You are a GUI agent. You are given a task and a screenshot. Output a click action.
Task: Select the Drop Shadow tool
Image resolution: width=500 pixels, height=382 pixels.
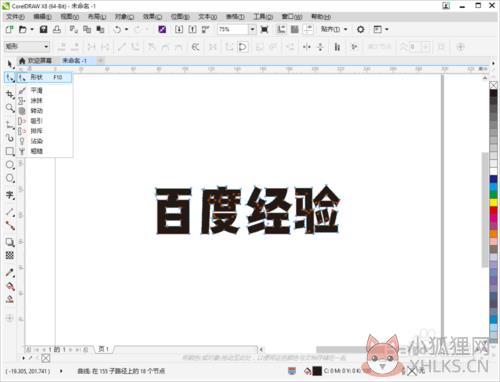10,242
